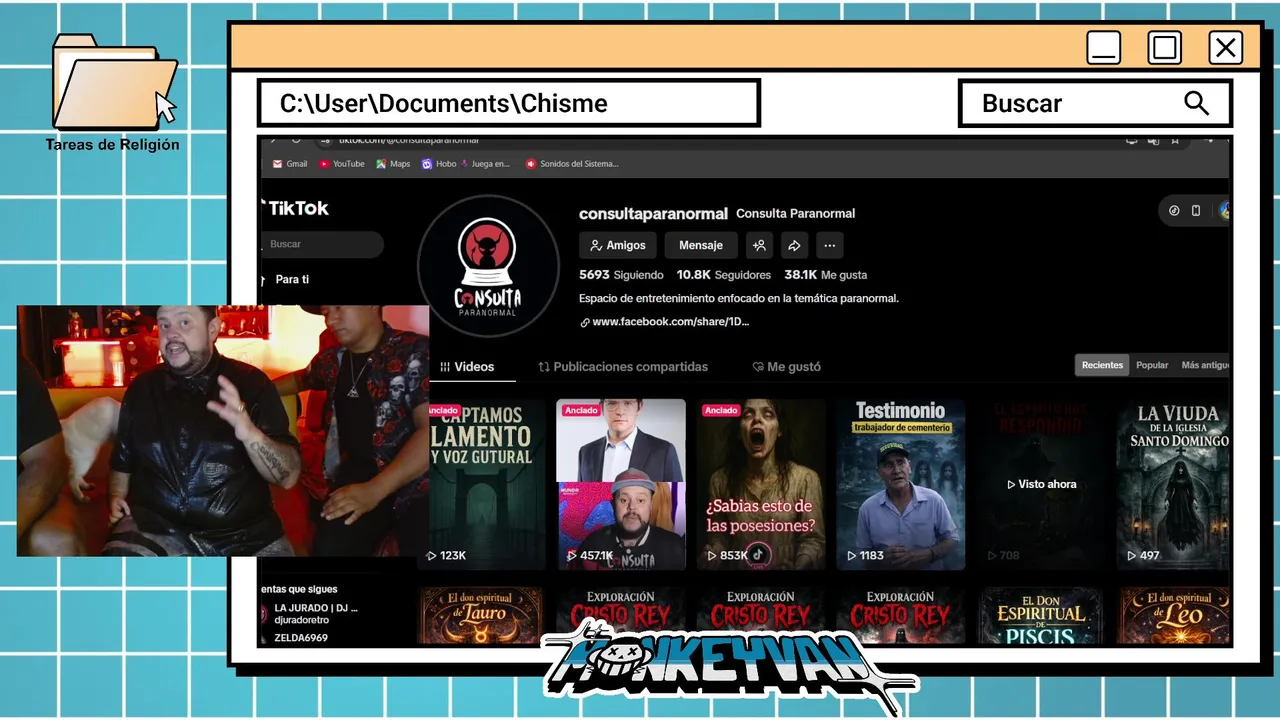
Task: Open the LA JURADO | DJ account
Action: click(x=310, y=613)
